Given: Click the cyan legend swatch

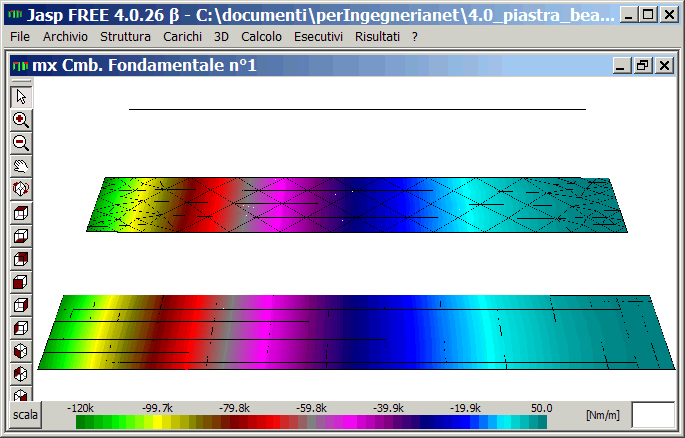Looking at the screenshot, I should [506, 422].
